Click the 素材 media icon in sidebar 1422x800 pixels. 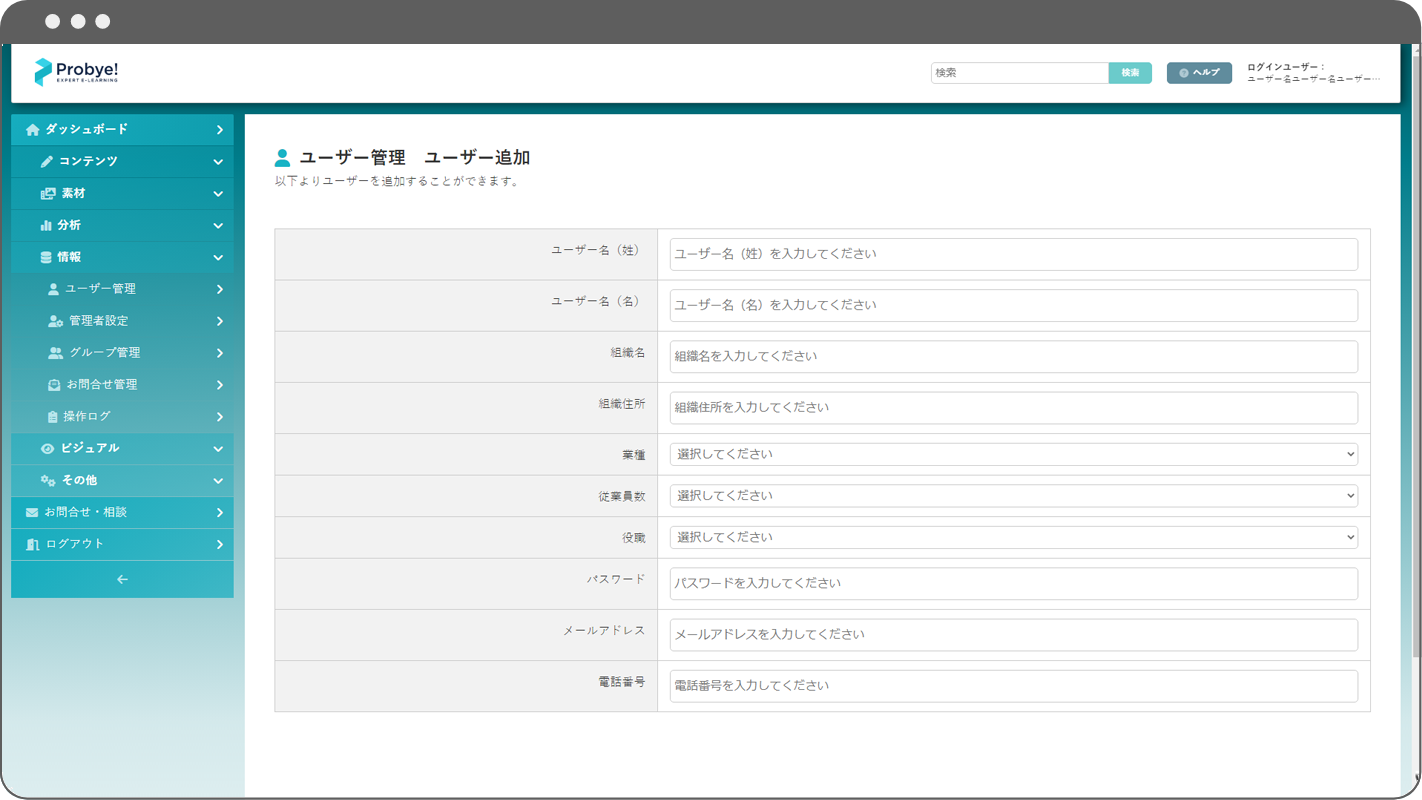click(47, 194)
